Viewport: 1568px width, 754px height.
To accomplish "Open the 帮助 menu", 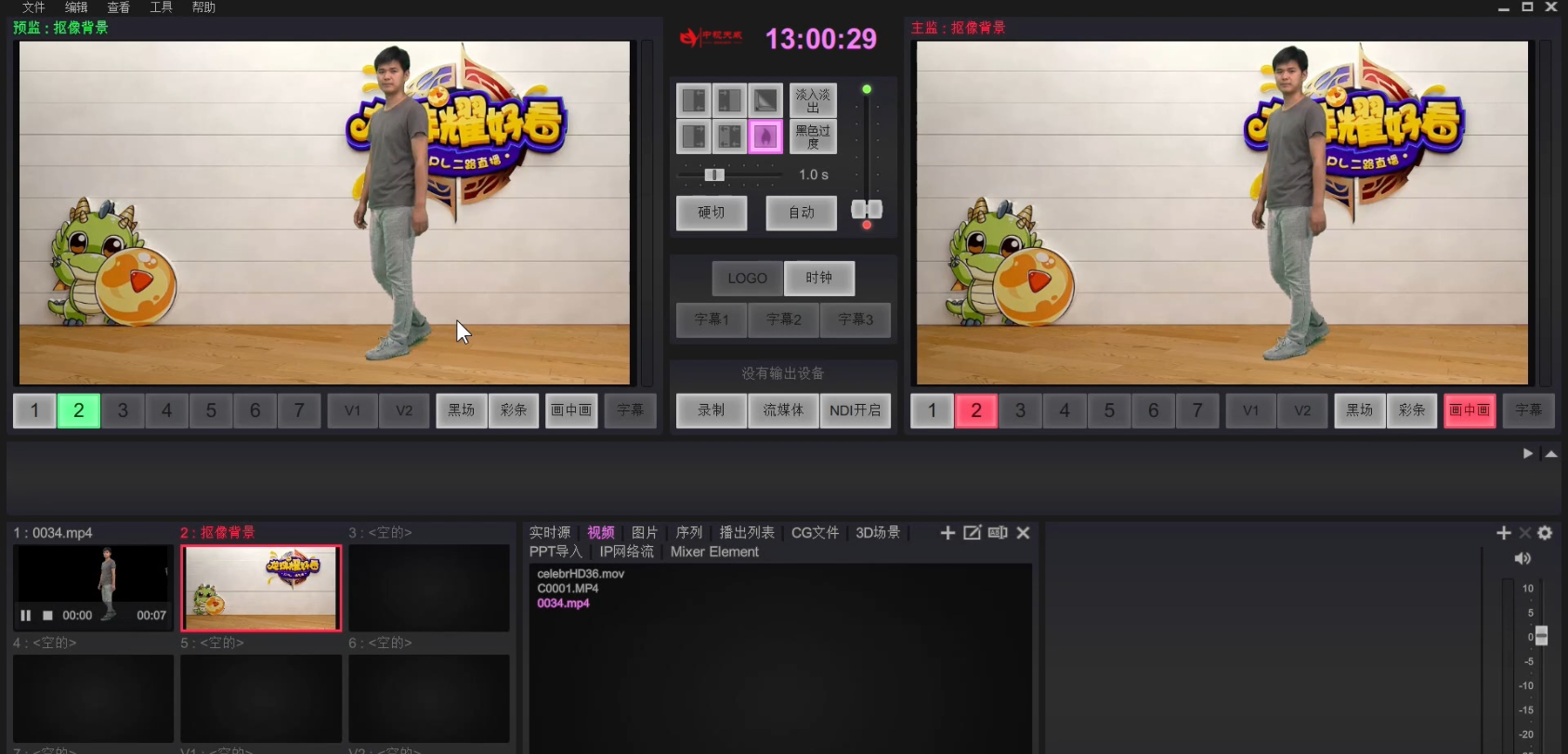I will pyautogui.click(x=203, y=7).
